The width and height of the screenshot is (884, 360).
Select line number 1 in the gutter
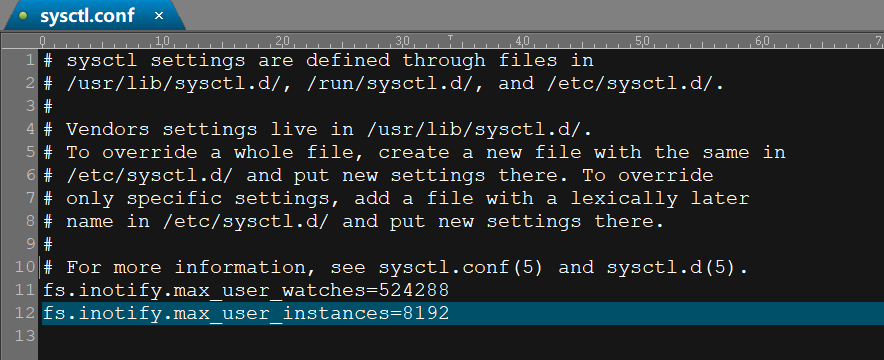pyautogui.click(x=30, y=60)
